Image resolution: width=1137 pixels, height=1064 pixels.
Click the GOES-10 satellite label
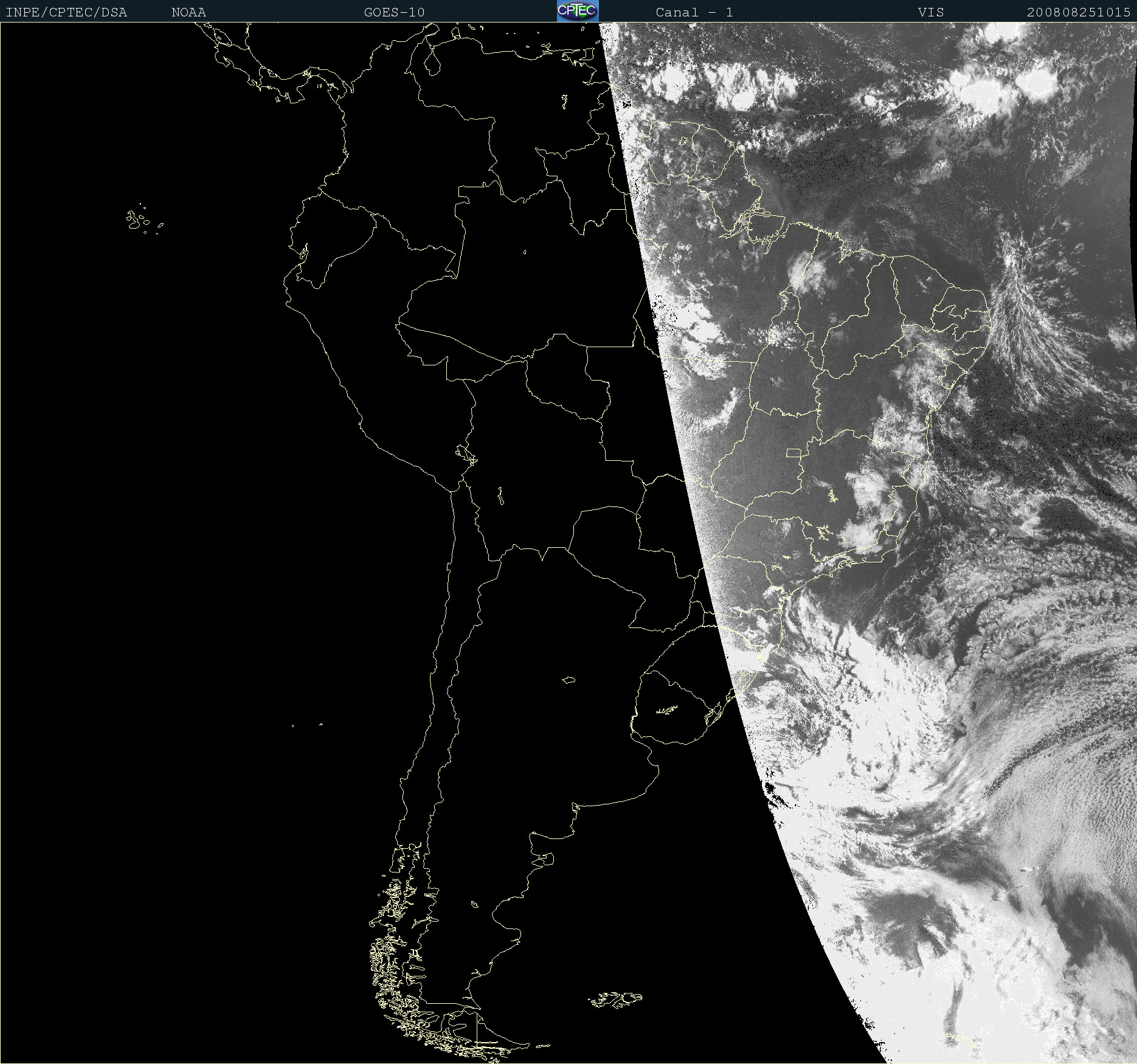coord(394,12)
